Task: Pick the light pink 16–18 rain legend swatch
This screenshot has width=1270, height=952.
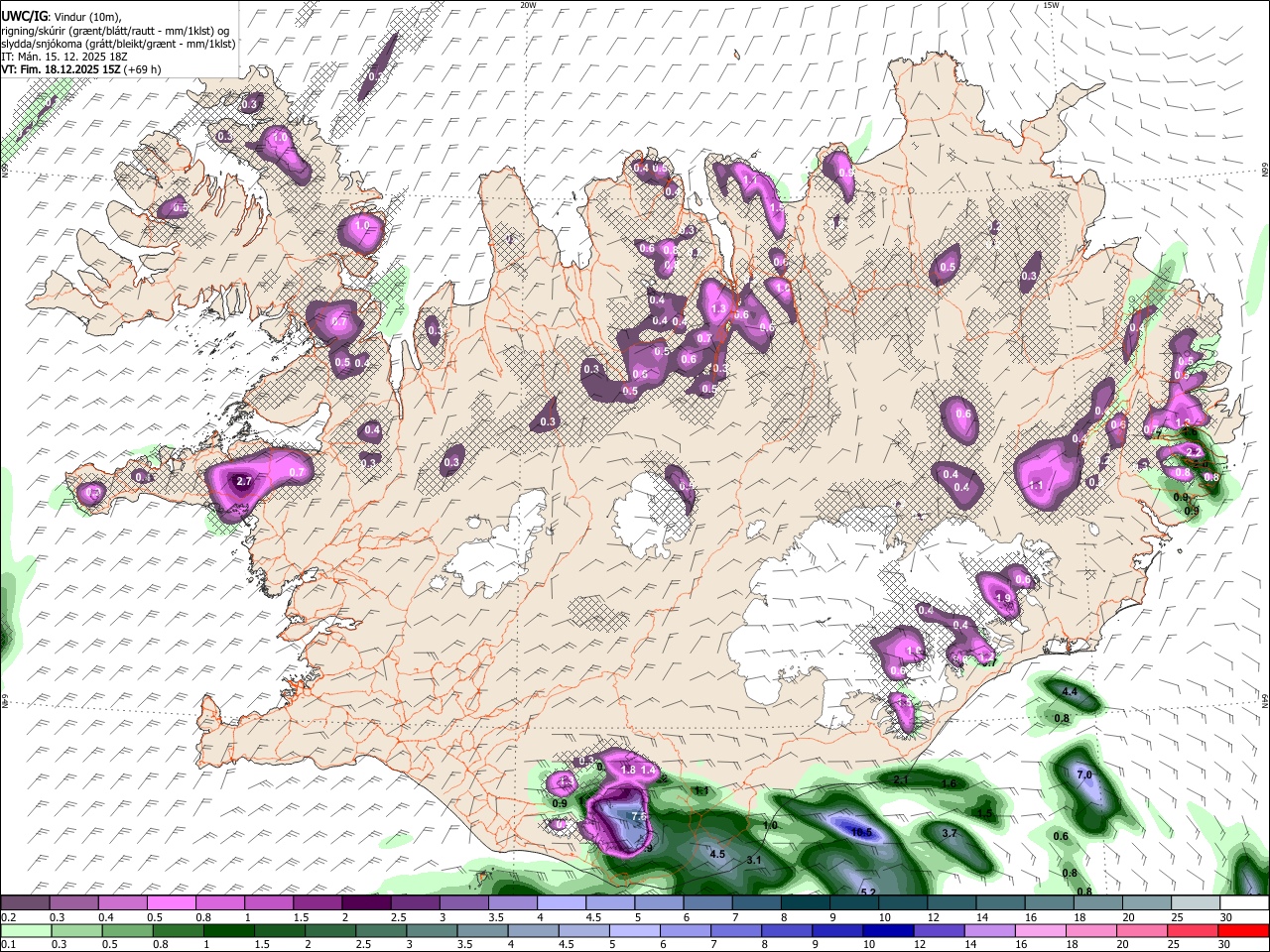Action: pyautogui.click(x=1041, y=931)
